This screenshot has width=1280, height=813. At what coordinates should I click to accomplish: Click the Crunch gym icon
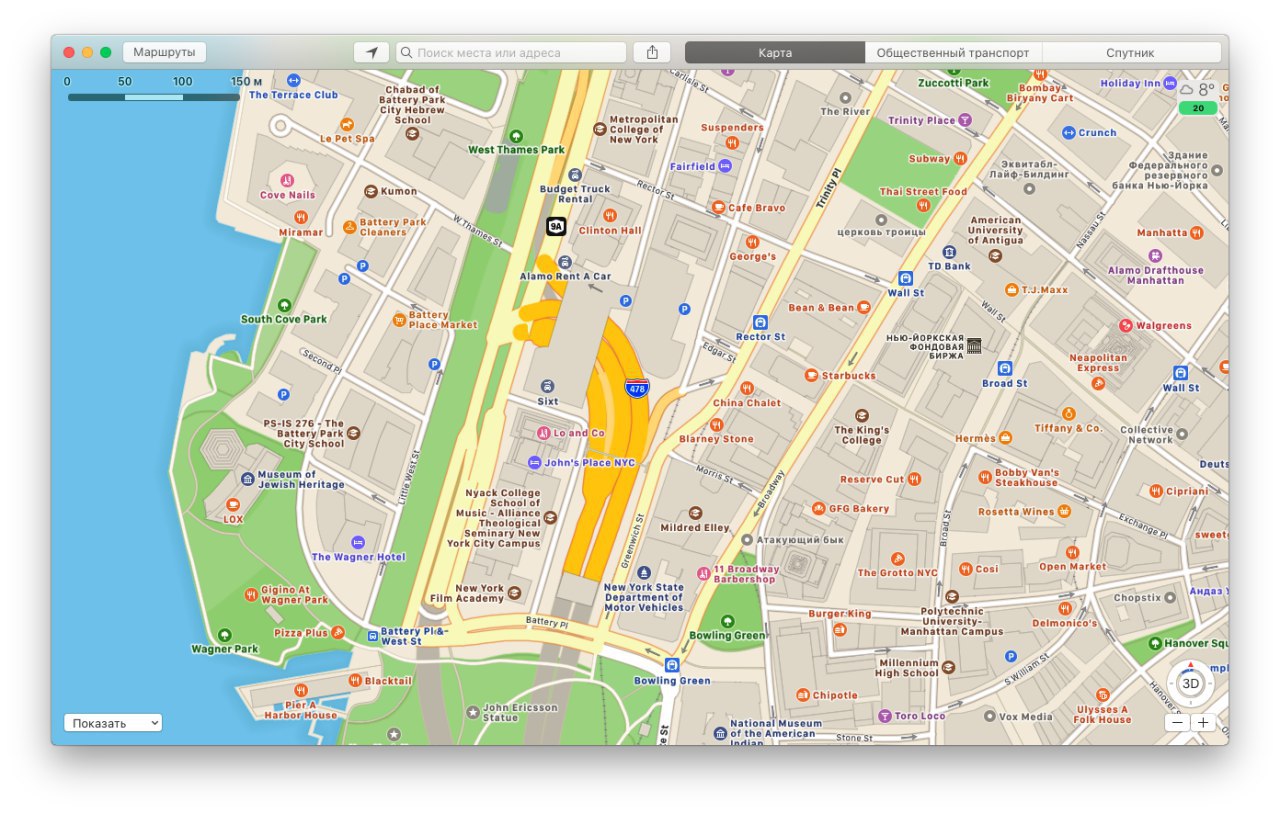pos(1068,132)
